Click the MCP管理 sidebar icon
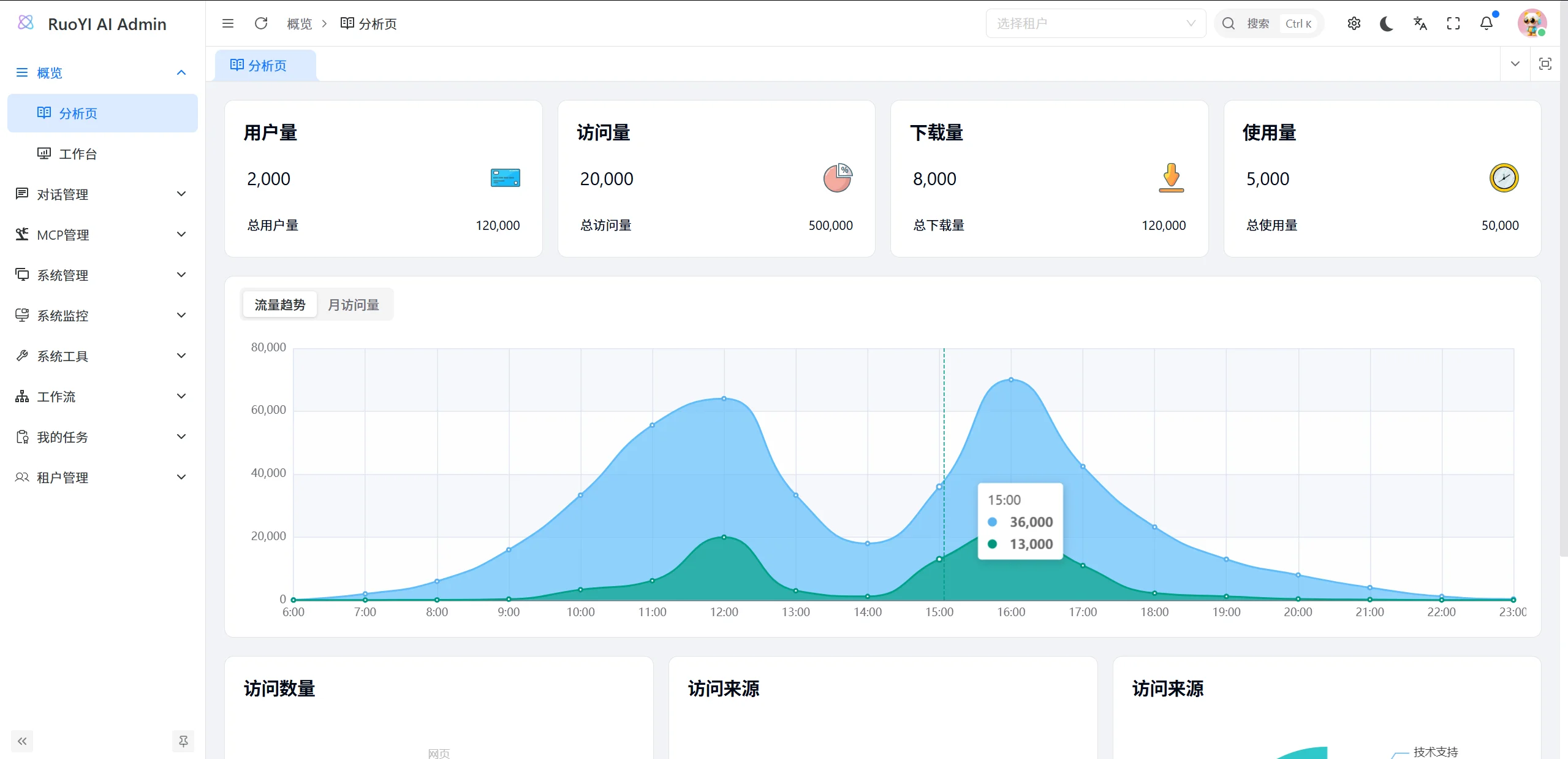This screenshot has width=1568, height=759. click(x=22, y=234)
